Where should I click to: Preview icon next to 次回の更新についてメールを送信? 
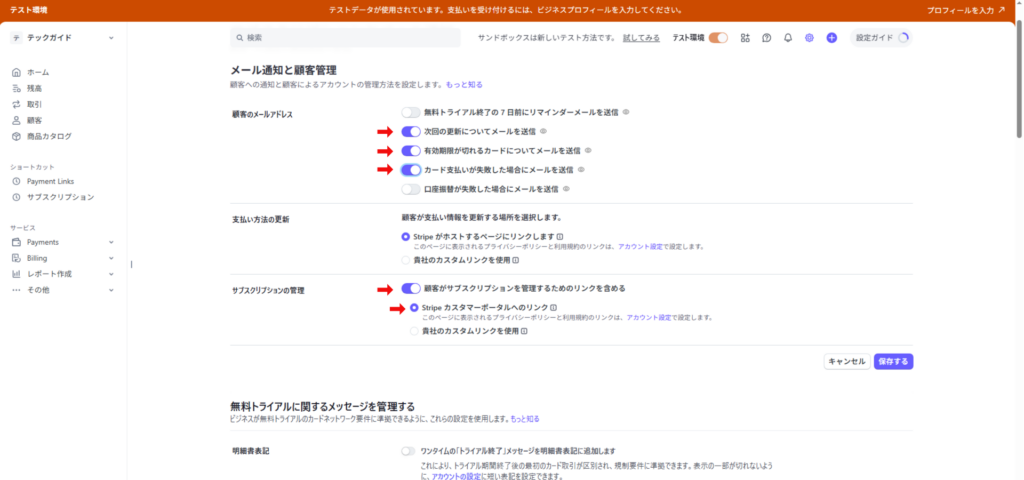tap(543, 131)
